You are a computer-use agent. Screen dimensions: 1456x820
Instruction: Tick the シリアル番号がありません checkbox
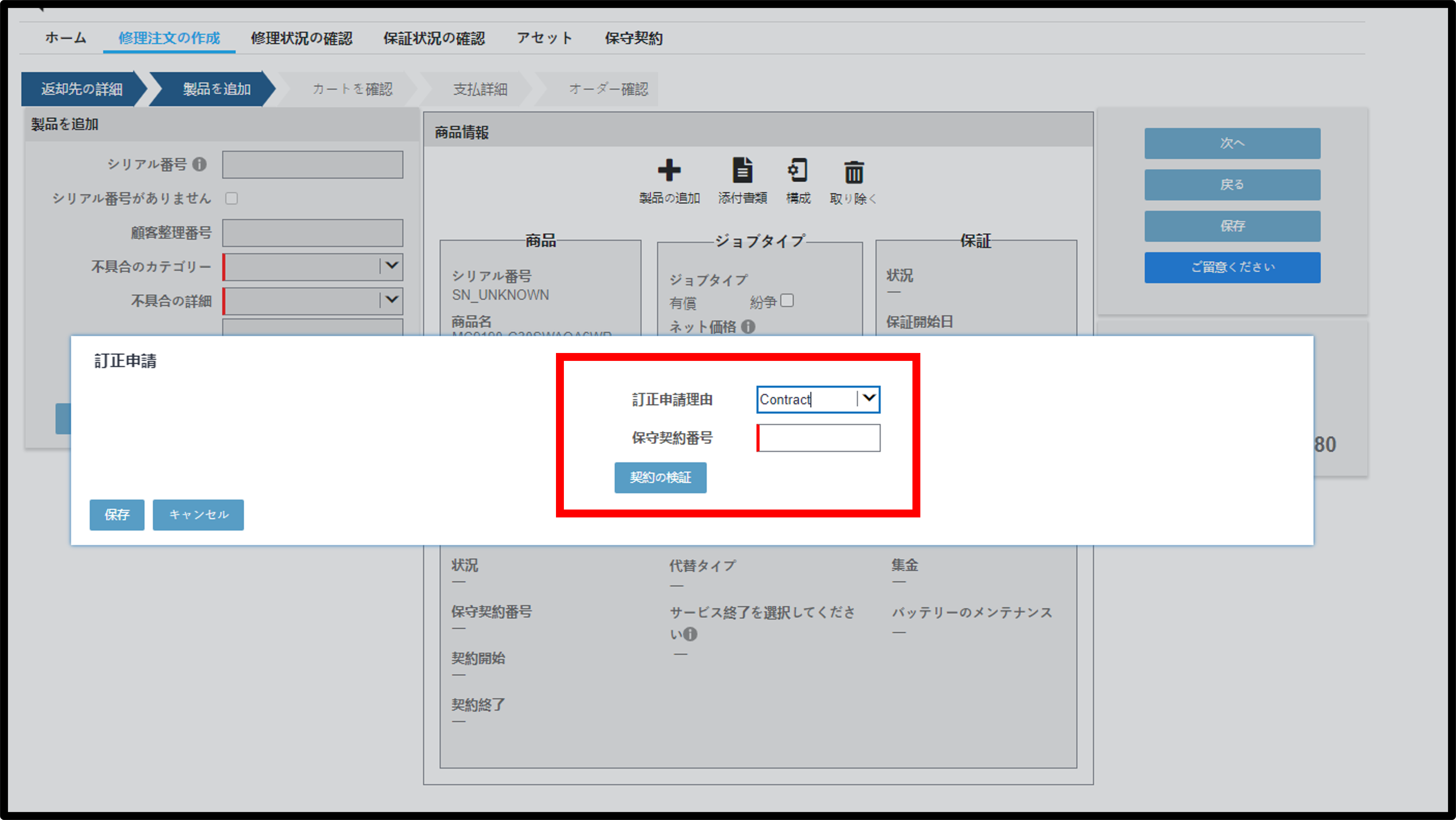click(x=232, y=198)
